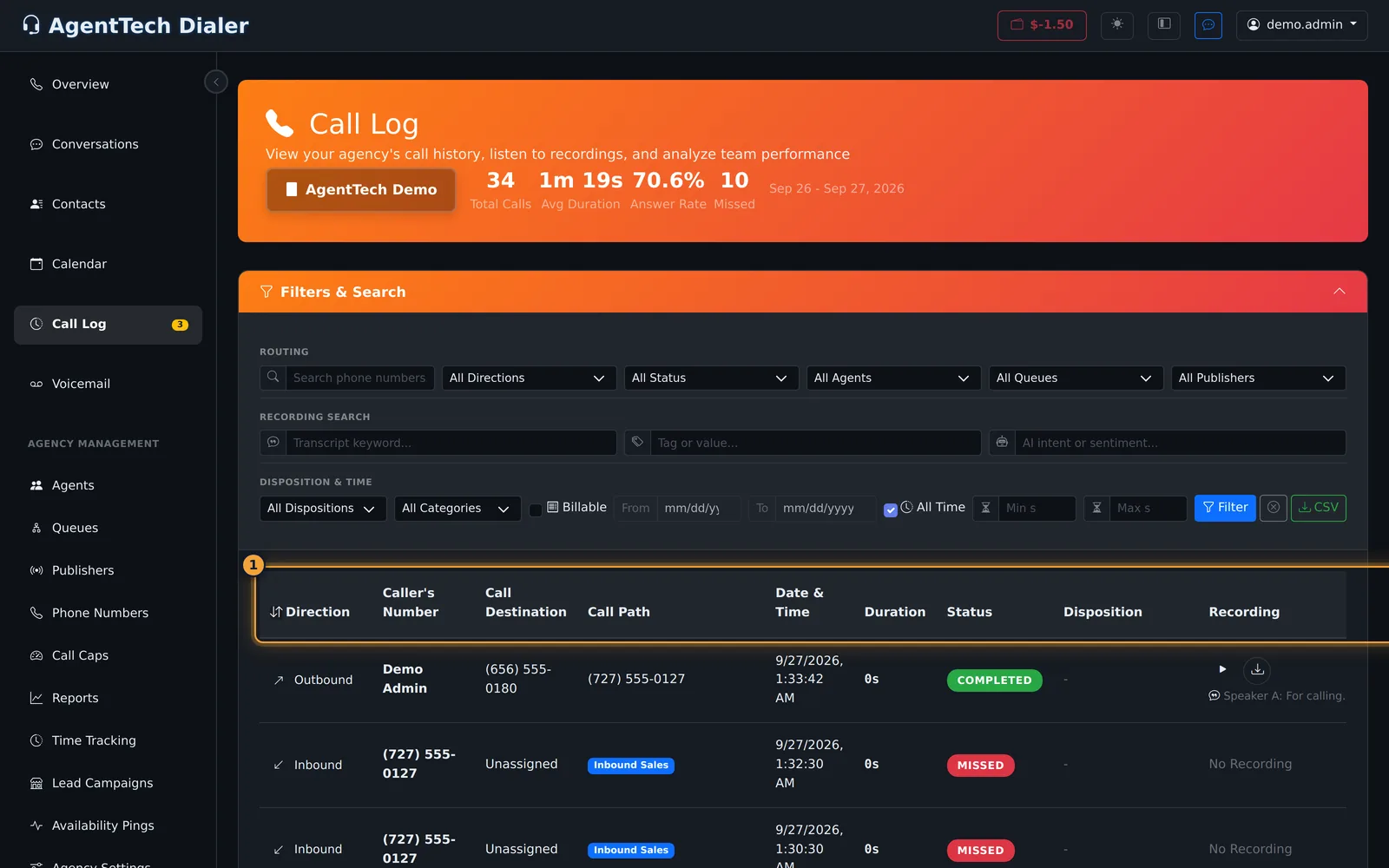
Task: Click the Queues icon in sidebar
Action: click(36, 528)
